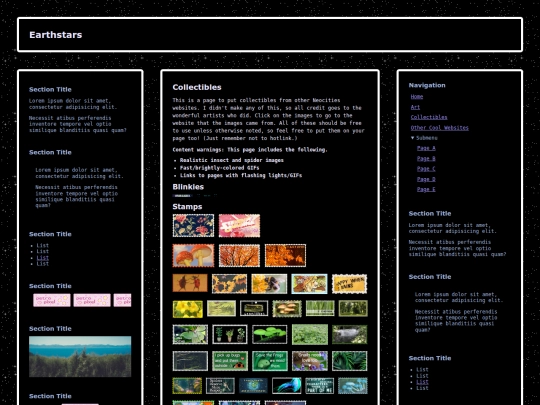Image resolution: width=540 pixels, height=405 pixels.
Task: Open the green leaves stamp with white border
Action: [x=190, y=334]
